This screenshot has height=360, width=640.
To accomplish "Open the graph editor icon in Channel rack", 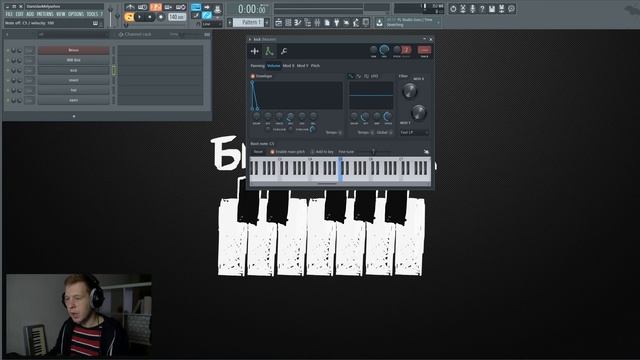I will click(x=207, y=35).
